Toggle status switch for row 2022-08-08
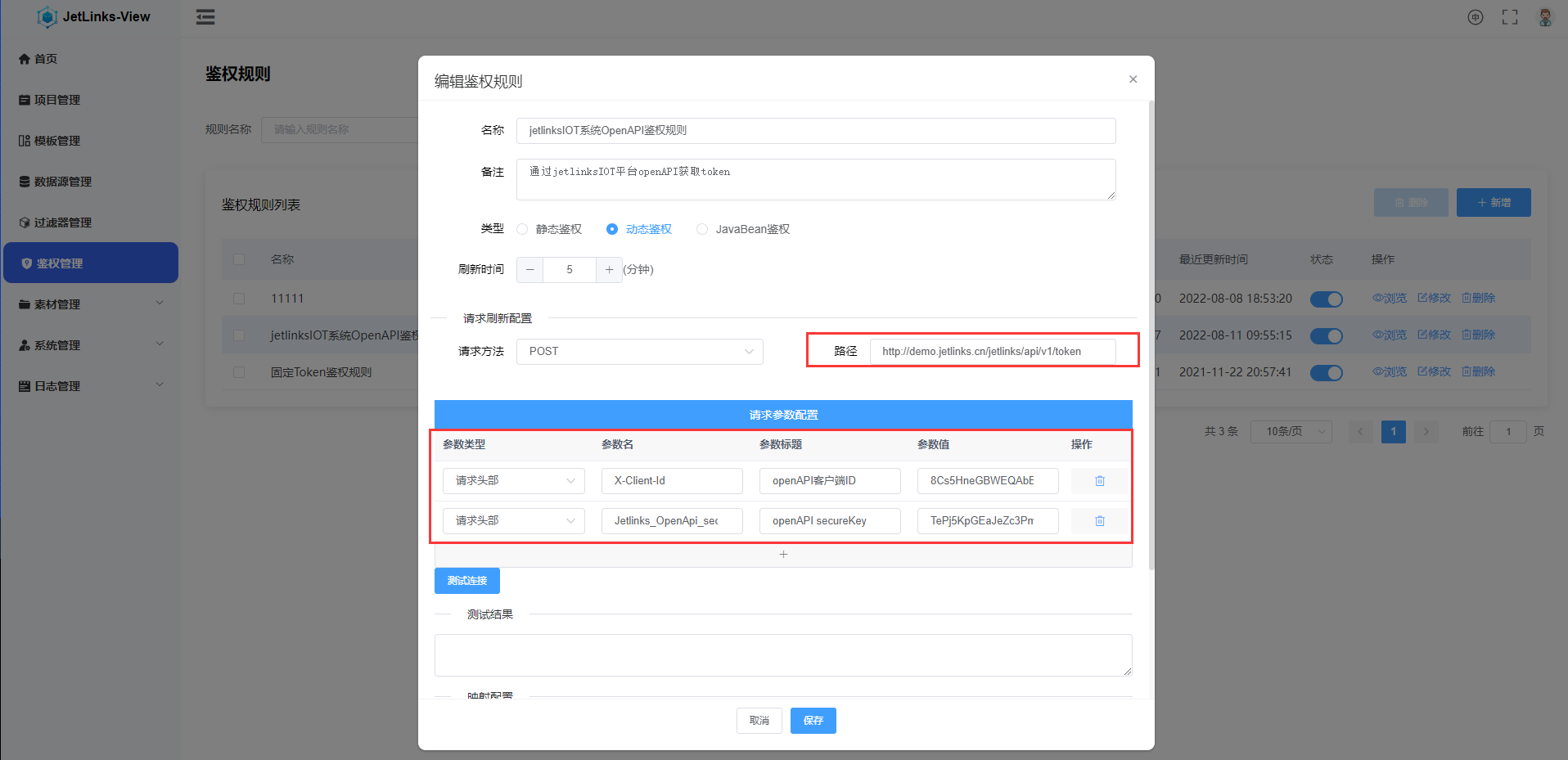 tap(1327, 299)
